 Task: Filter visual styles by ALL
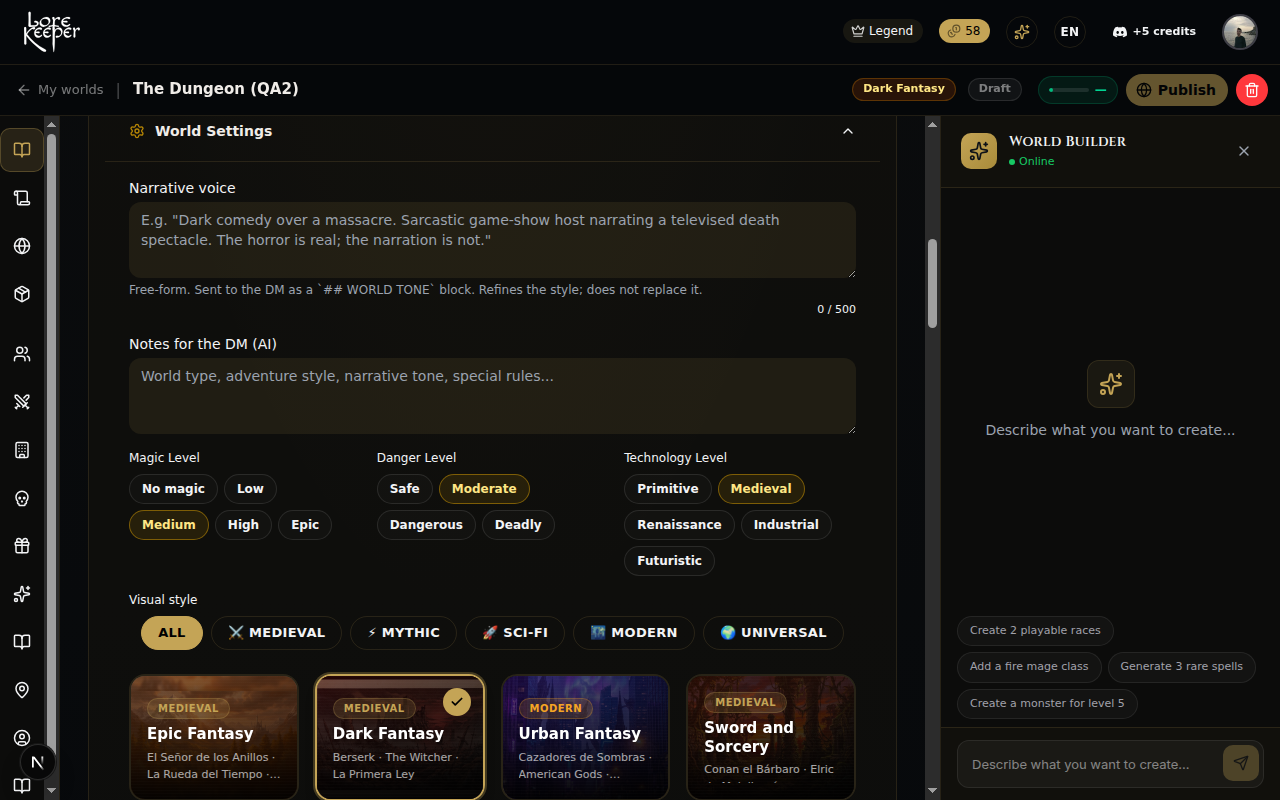tap(172, 633)
